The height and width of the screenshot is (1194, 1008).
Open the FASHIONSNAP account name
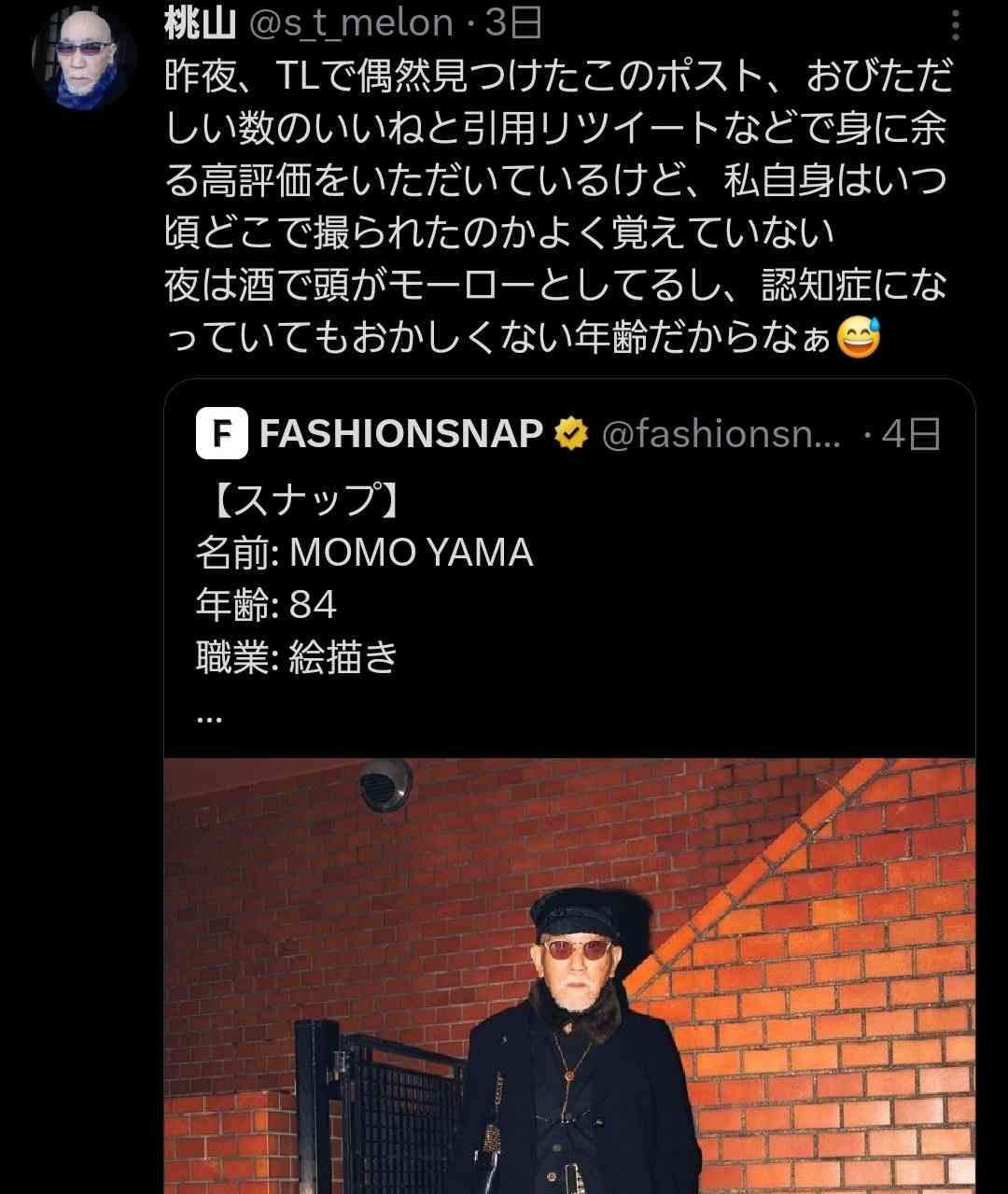pyautogui.click(x=401, y=433)
